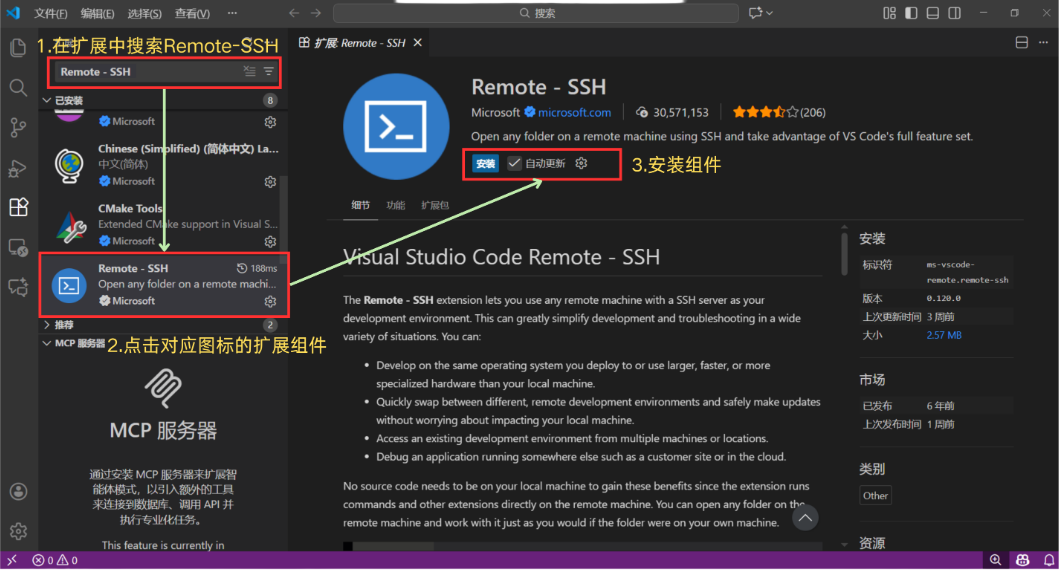Open editor more actions ellipsis
This screenshot has height=573, width=1063.
click(1043, 43)
